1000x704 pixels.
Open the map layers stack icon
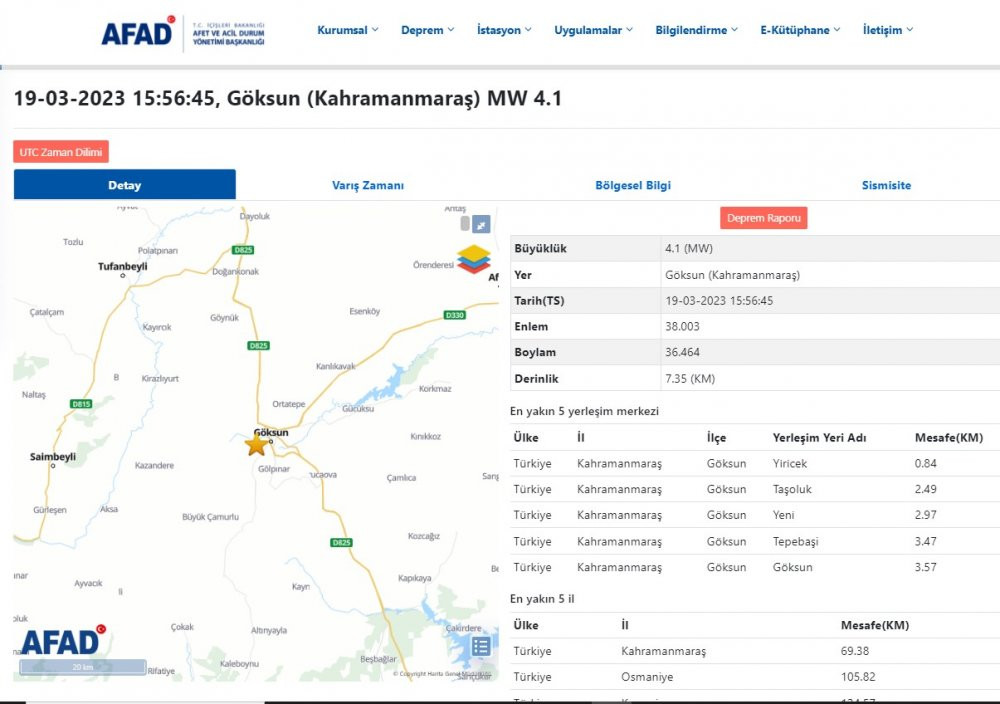click(474, 259)
